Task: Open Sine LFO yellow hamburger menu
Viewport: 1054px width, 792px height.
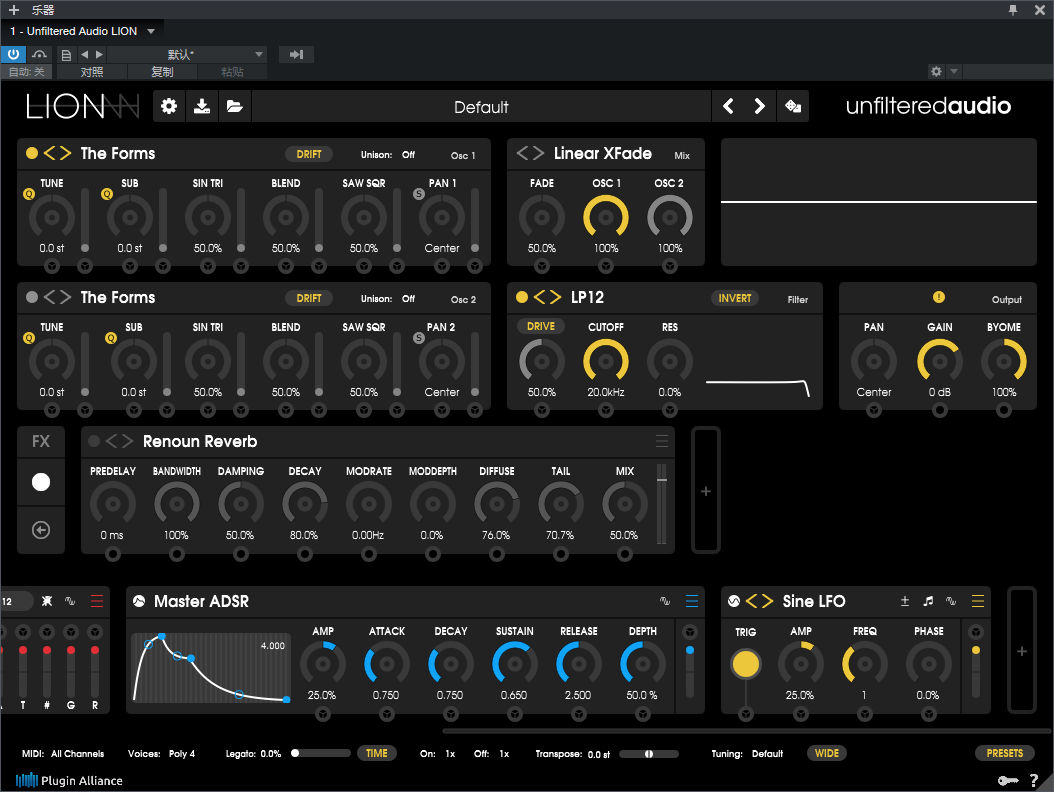Action: click(978, 601)
